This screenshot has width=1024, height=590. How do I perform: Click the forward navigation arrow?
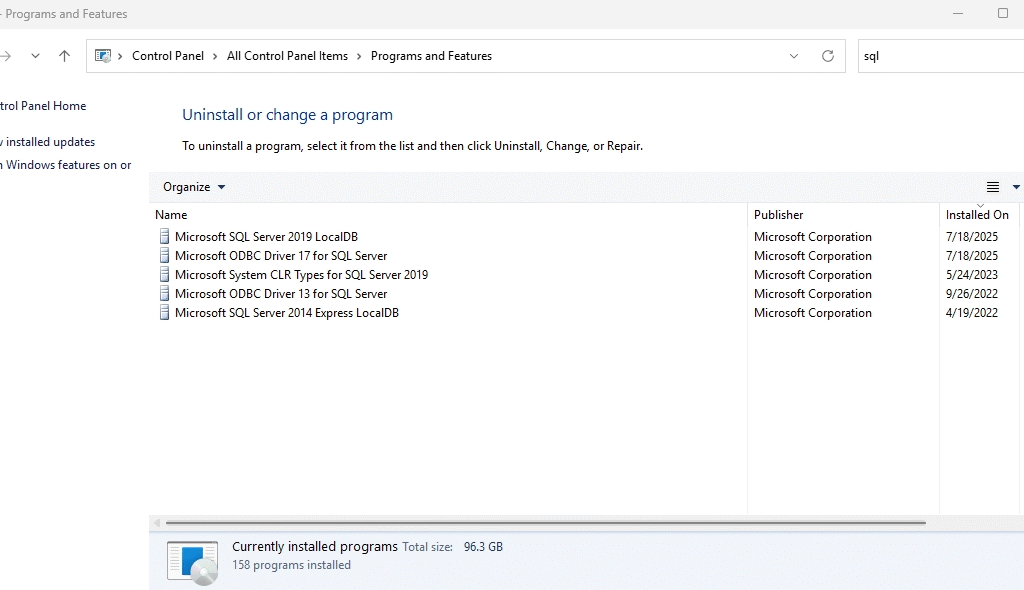coord(6,56)
